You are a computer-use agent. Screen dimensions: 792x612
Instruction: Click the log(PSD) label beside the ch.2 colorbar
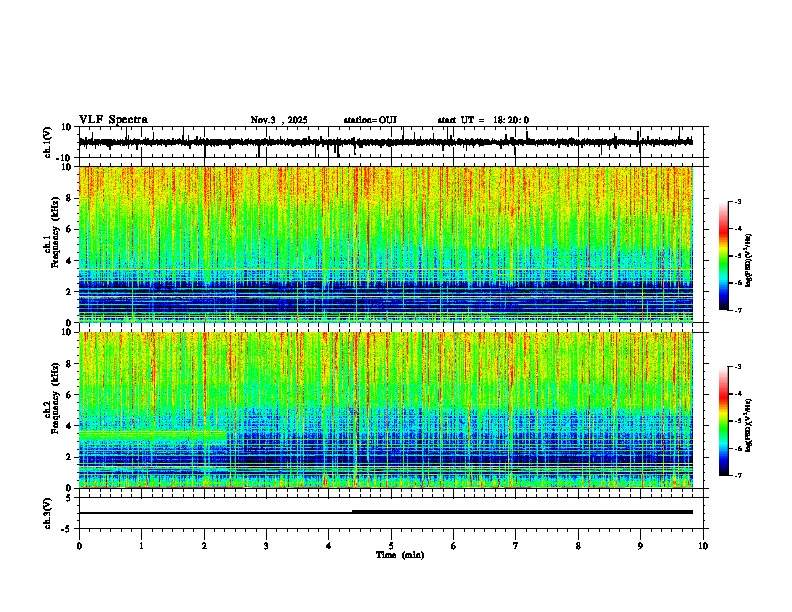749,426
